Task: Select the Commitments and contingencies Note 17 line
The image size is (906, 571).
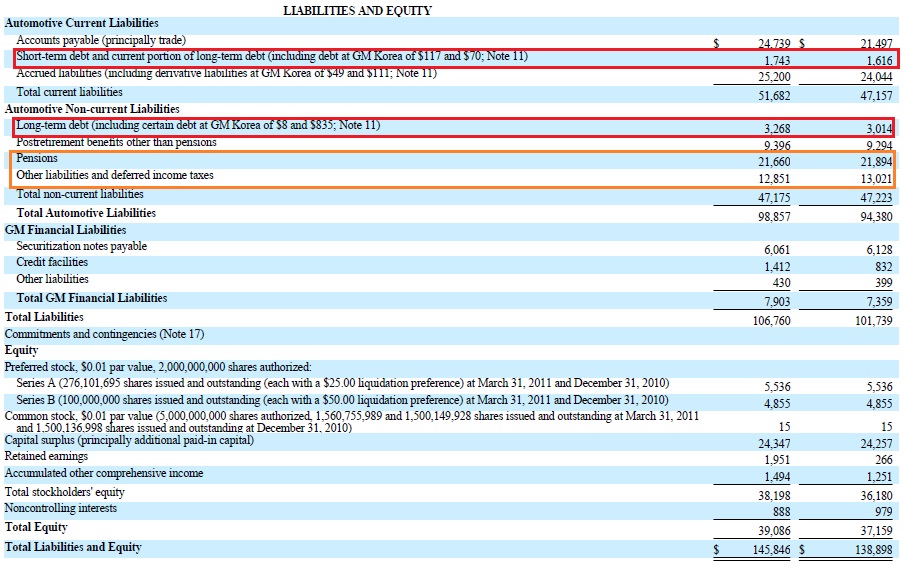Action: click(104, 334)
